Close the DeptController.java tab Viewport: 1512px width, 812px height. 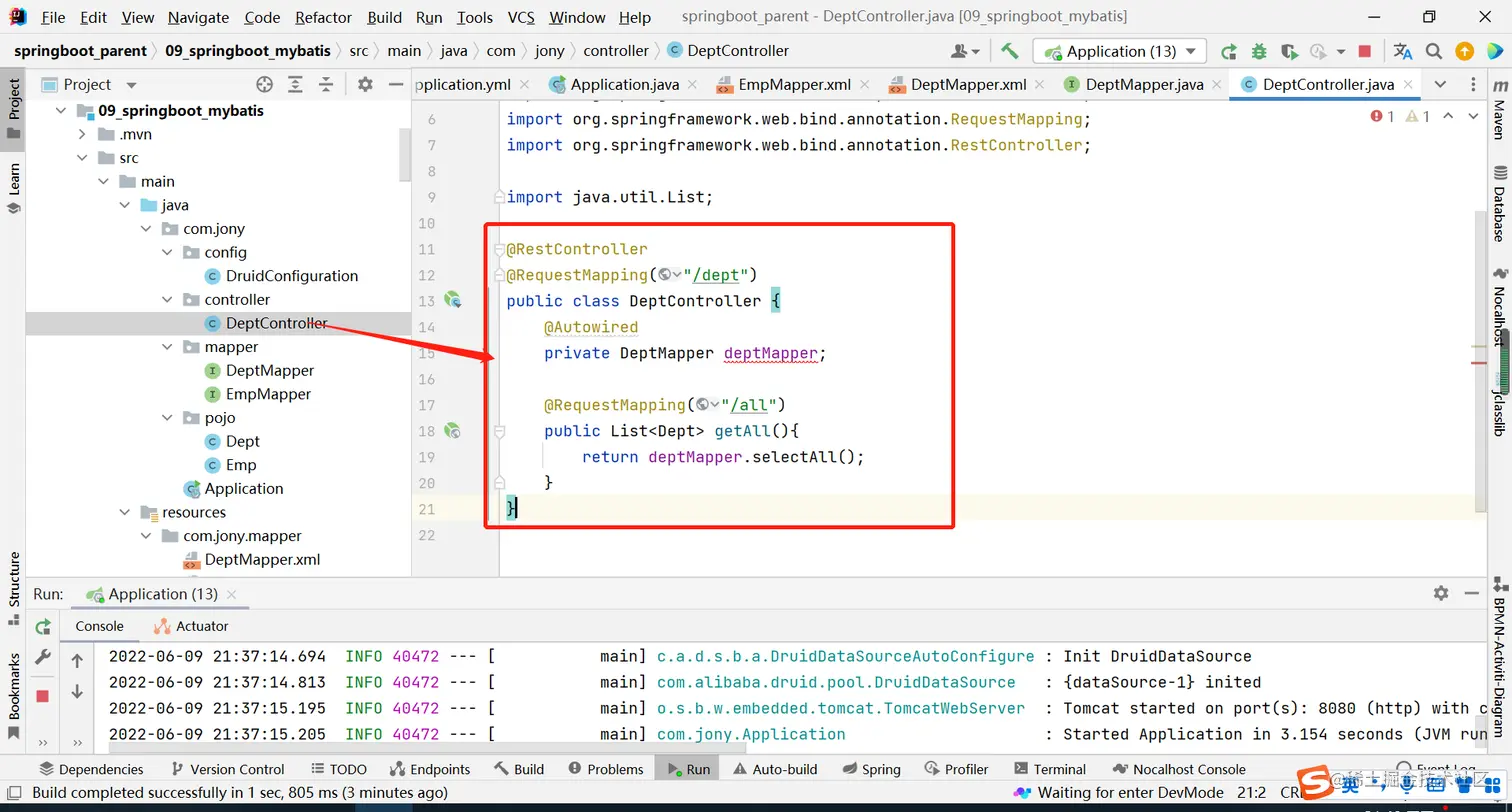point(1407,85)
